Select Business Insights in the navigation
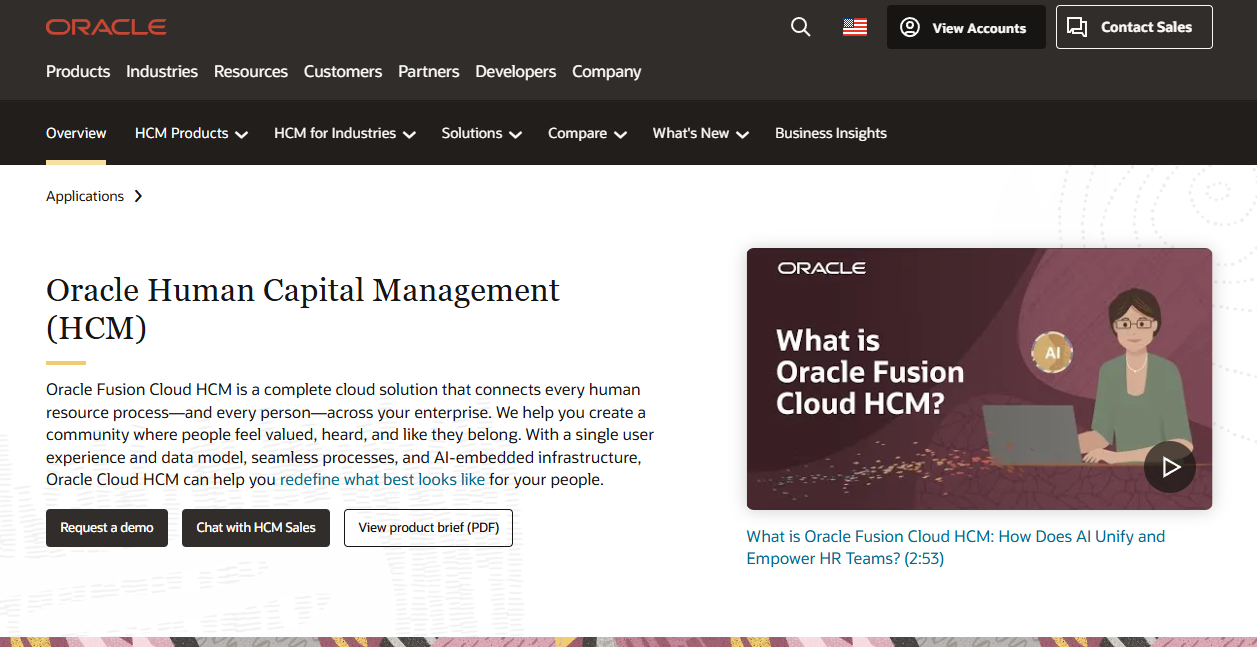Screen dimensions: 1257x647 click(831, 132)
